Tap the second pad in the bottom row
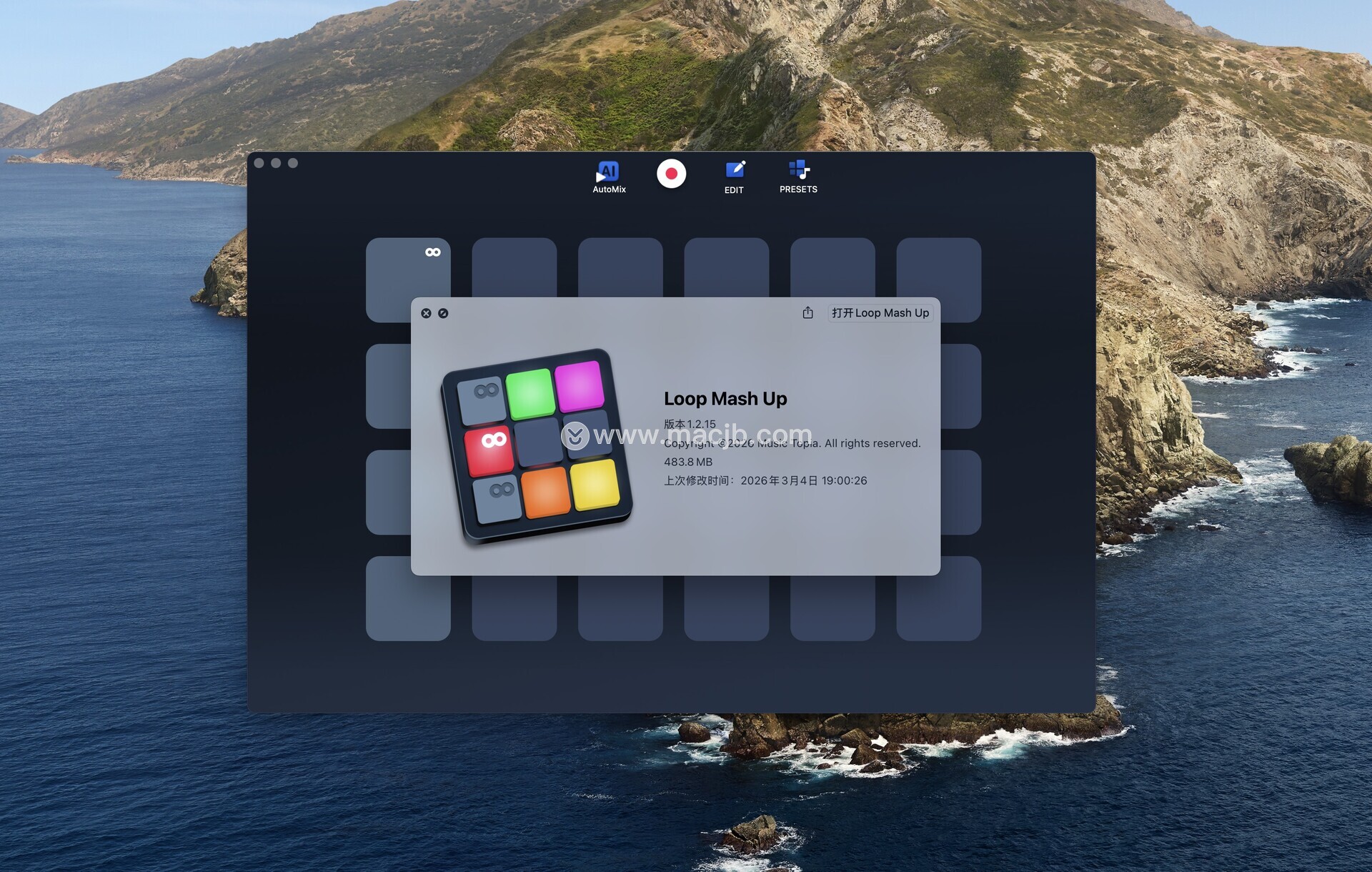Viewport: 1372px width, 872px height. [x=514, y=608]
